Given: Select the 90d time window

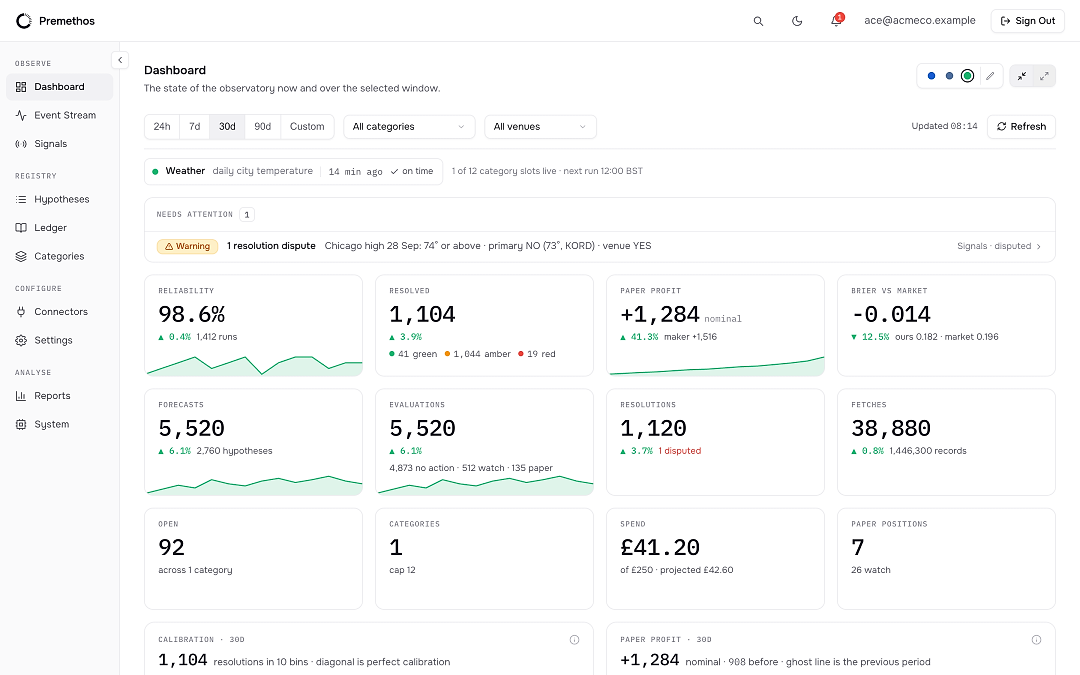Looking at the screenshot, I should pyautogui.click(x=262, y=127).
